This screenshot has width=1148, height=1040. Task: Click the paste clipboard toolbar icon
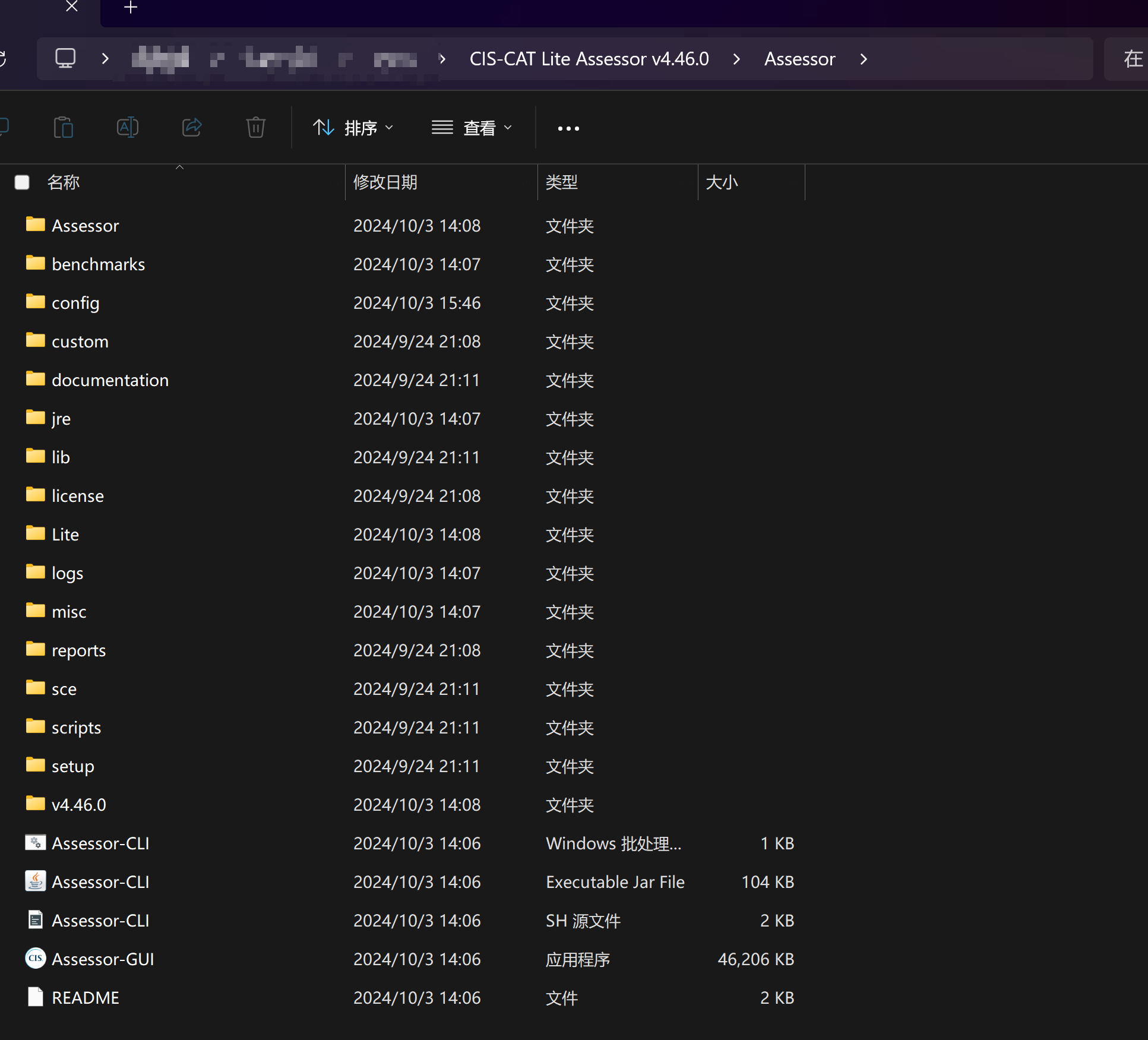coord(64,128)
